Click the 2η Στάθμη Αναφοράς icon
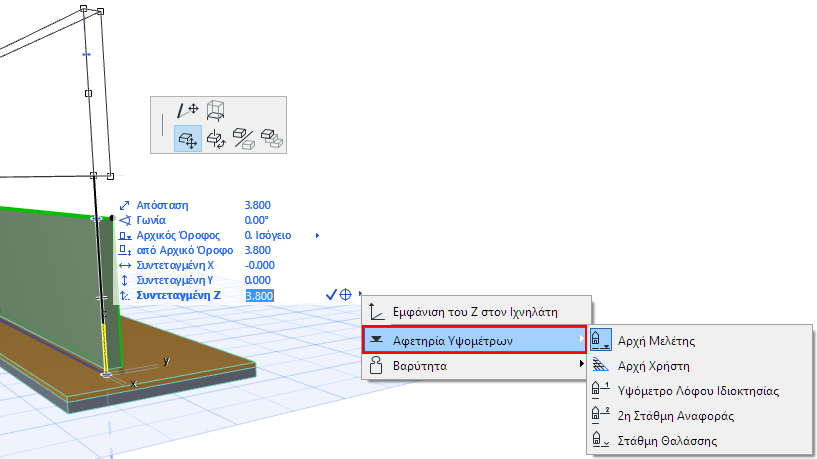Image resolution: width=817 pixels, height=459 pixels. click(x=600, y=414)
